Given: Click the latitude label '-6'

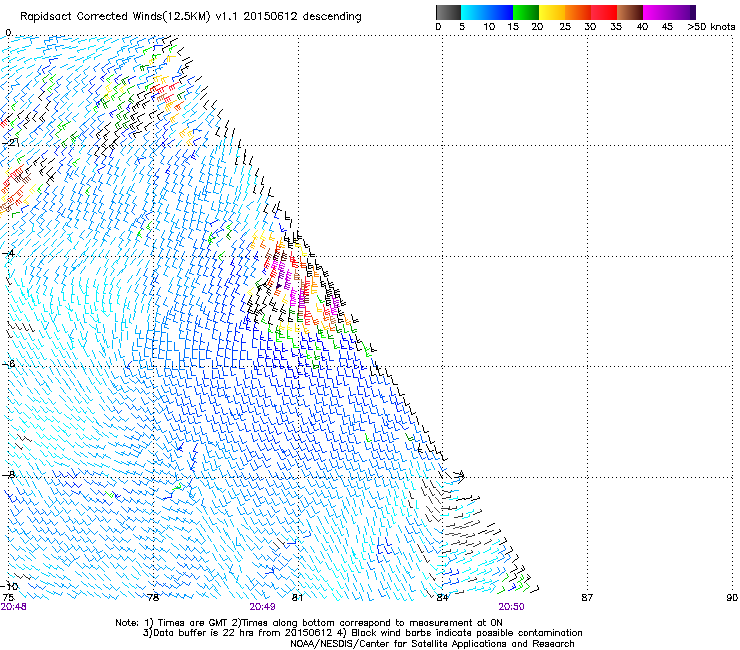Looking at the screenshot, I should click(8, 364).
